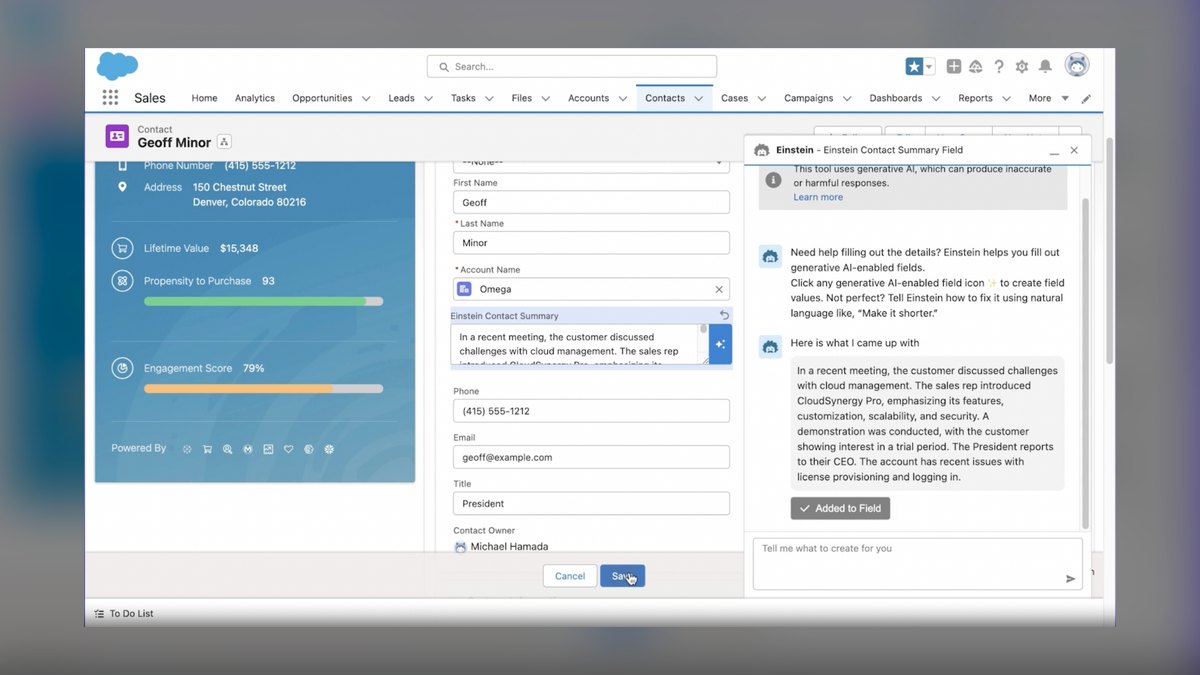Expand the Campaigns tab chevron
This screenshot has height=675, width=1200.
[x=846, y=98]
